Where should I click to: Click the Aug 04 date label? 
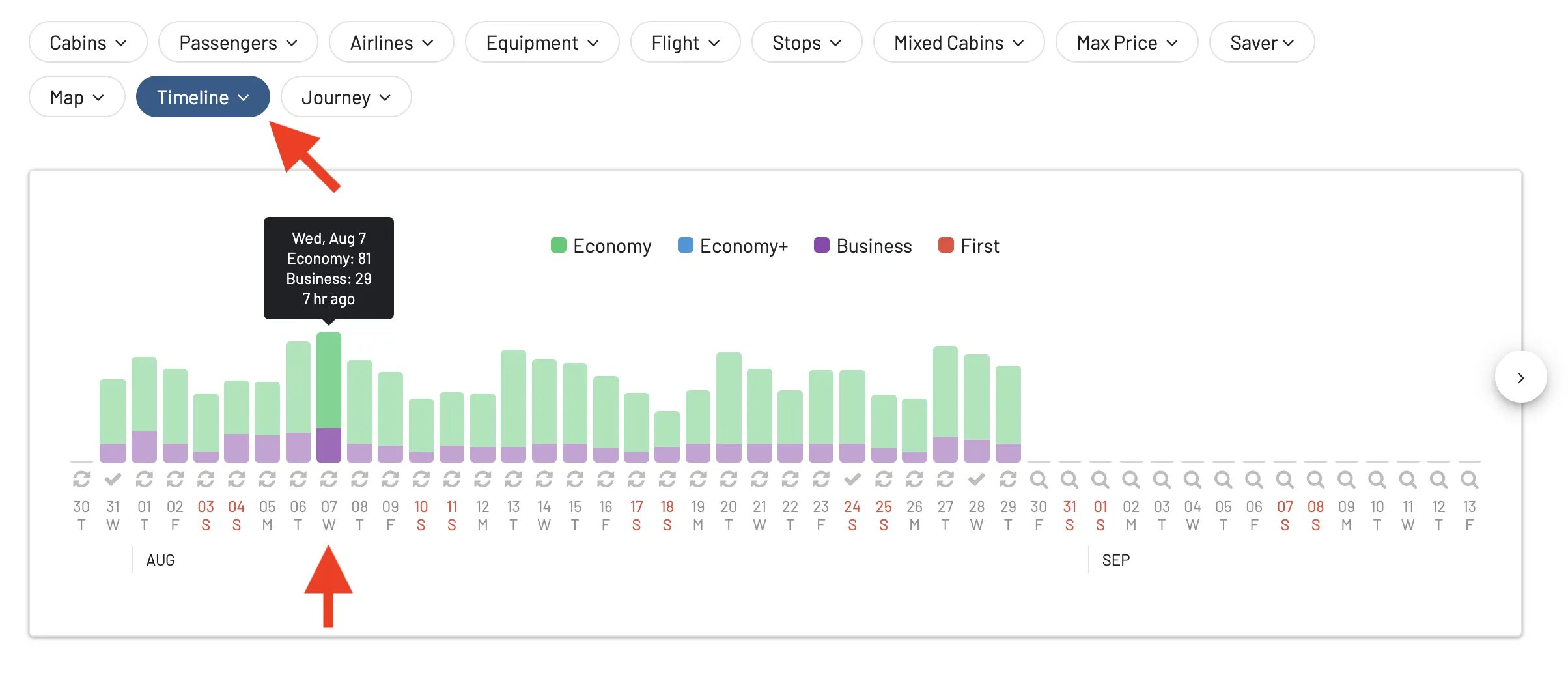tap(236, 515)
